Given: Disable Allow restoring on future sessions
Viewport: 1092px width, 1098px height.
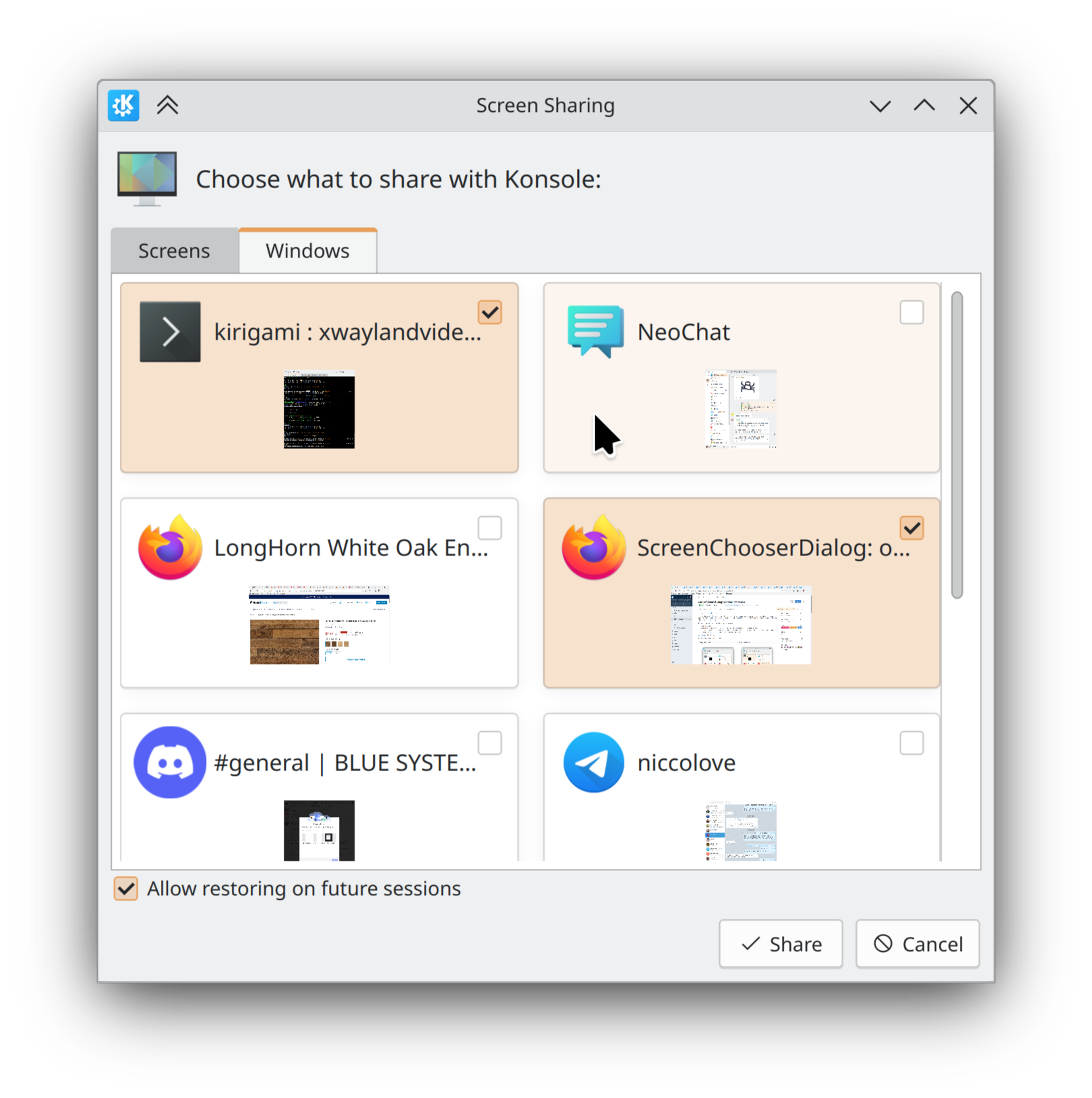Looking at the screenshot, I should pos(126,888).
